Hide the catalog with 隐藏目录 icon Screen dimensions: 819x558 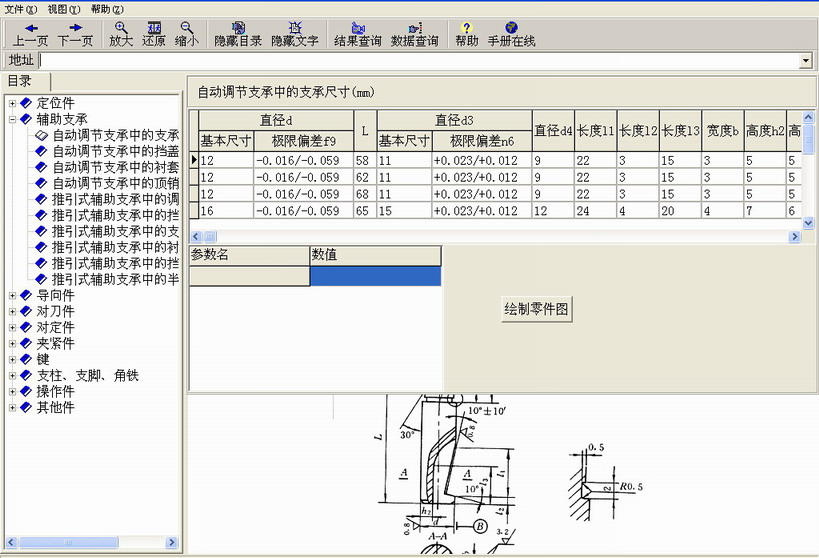coord(238,34)
